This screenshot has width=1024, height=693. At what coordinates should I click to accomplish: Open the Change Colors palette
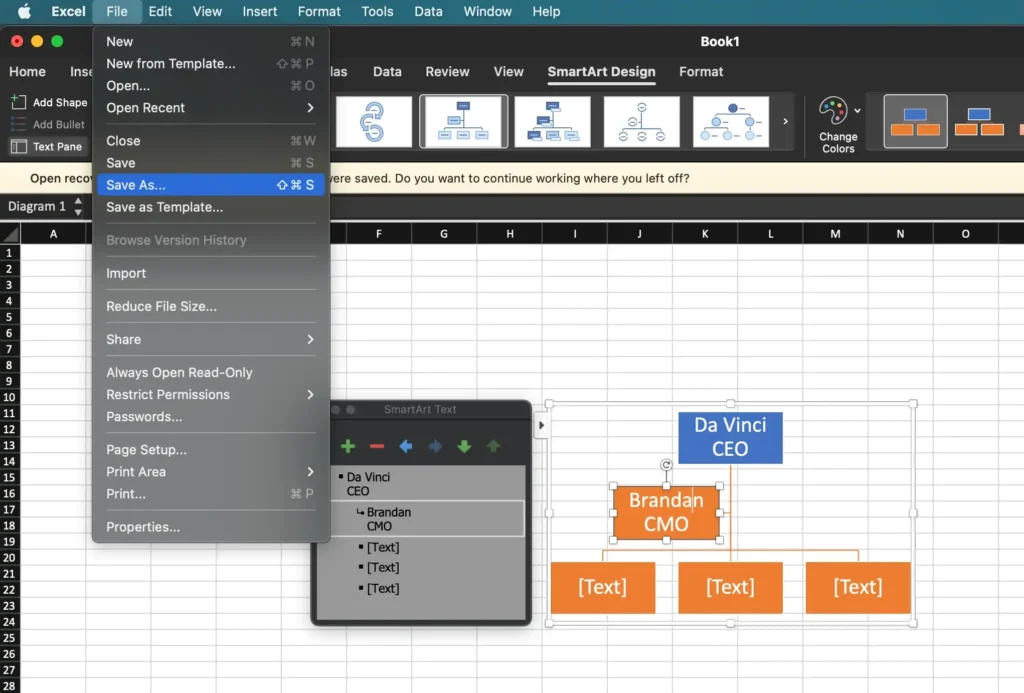pyautogui.click(x=839, y=125)
